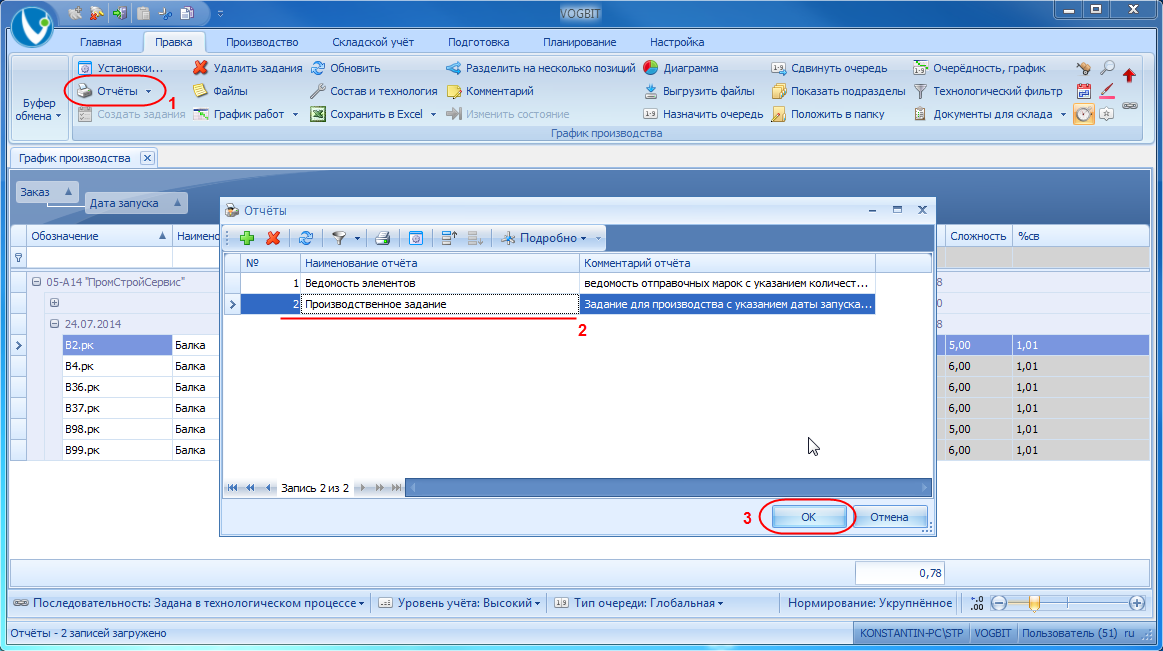The height and width of the screenshot is (651, 1163).
Task: Click the zoom slider handle in status bar
Action: tap(1034, 604)
